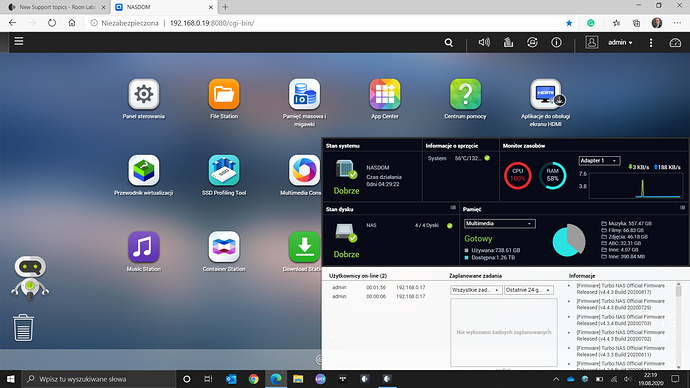Open Chrome from the taskbar
690x388 pixels.
[253, 379]
